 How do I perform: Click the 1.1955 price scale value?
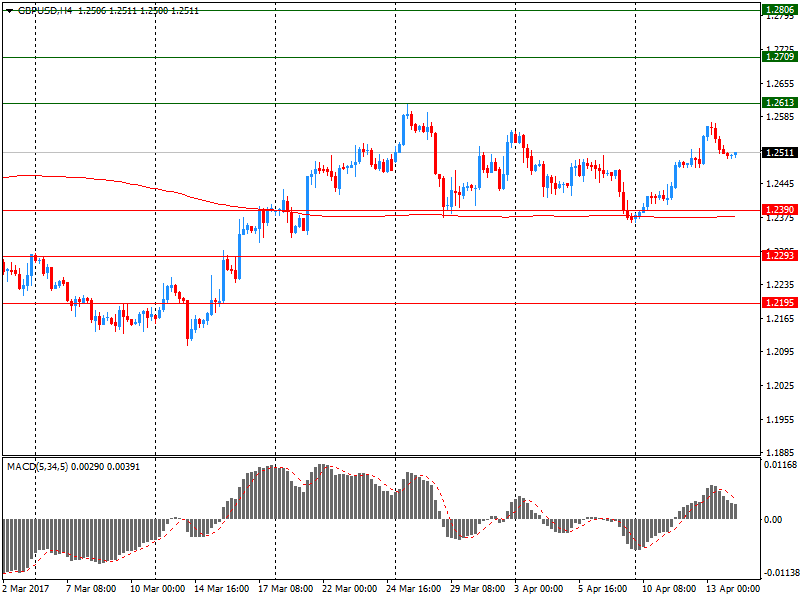780,419
